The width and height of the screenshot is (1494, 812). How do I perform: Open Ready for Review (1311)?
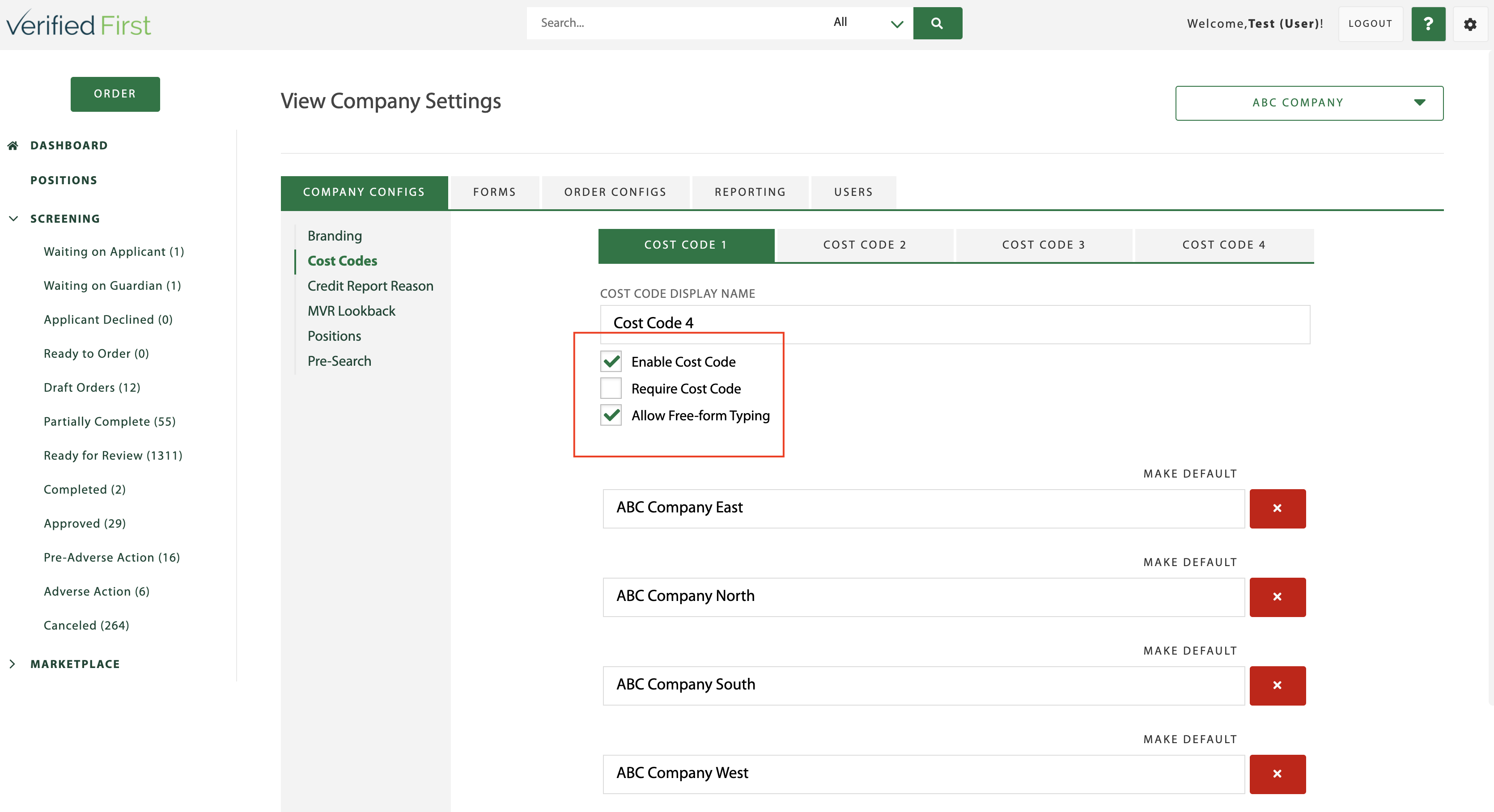(x=113, y=456)
